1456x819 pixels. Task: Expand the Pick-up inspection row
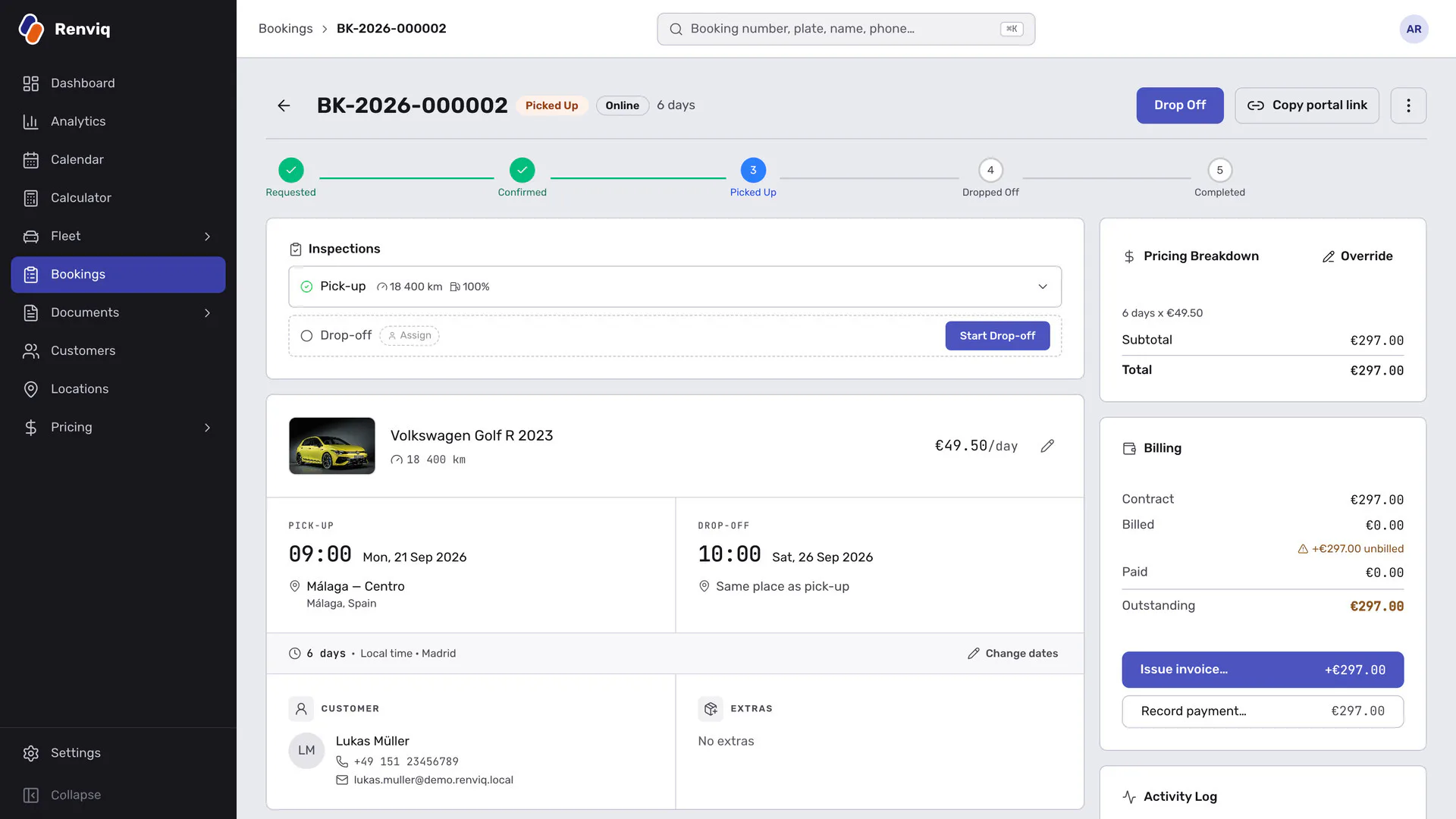[675, 287]
